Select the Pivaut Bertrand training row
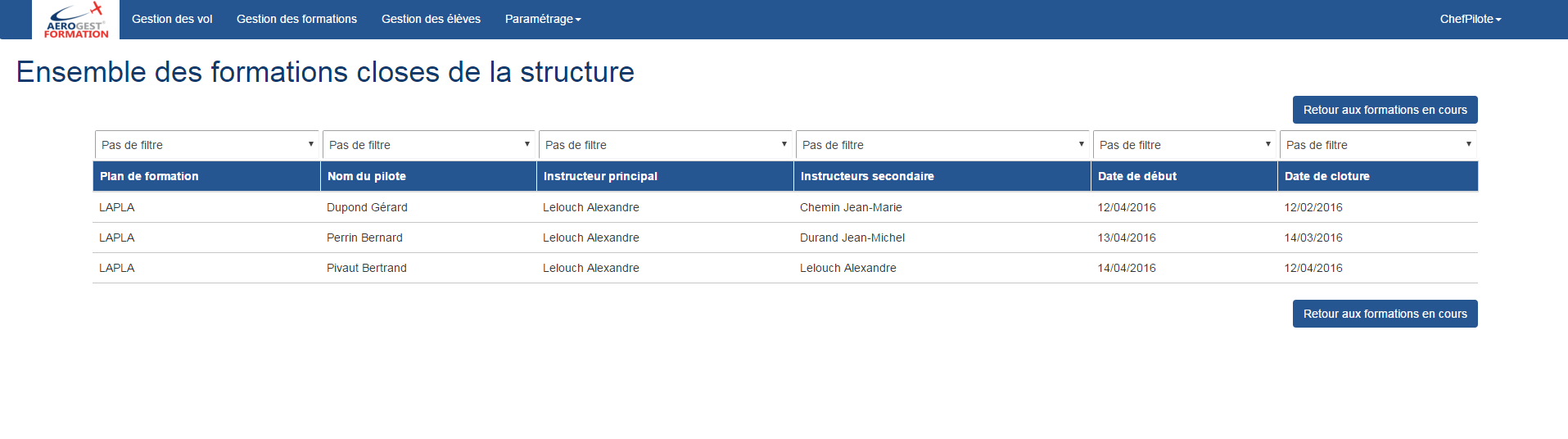This screenshot has height=439, width=1568. pos(785,268)
